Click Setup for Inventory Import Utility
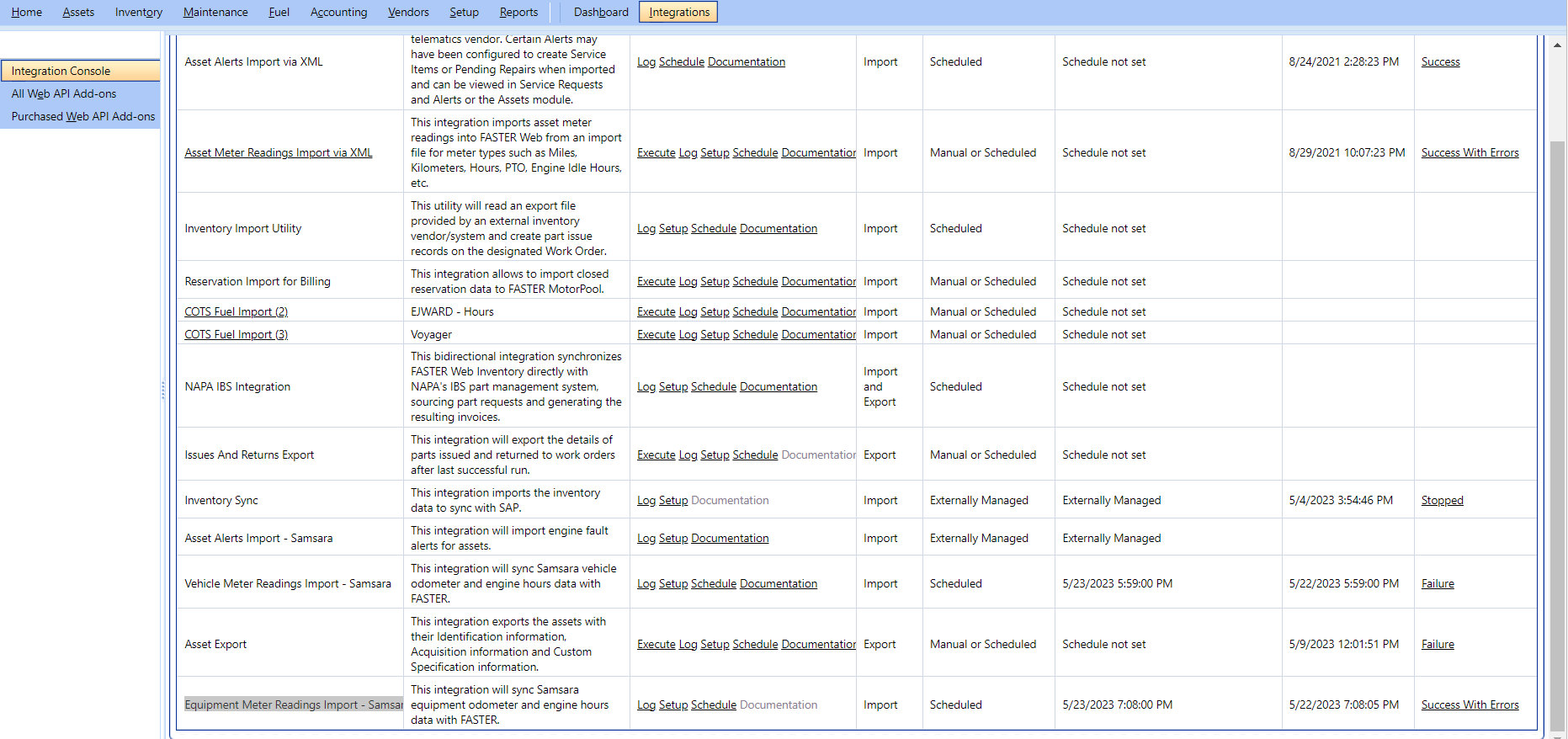The width and height of the screenshot is (1568, 739). 673,228
